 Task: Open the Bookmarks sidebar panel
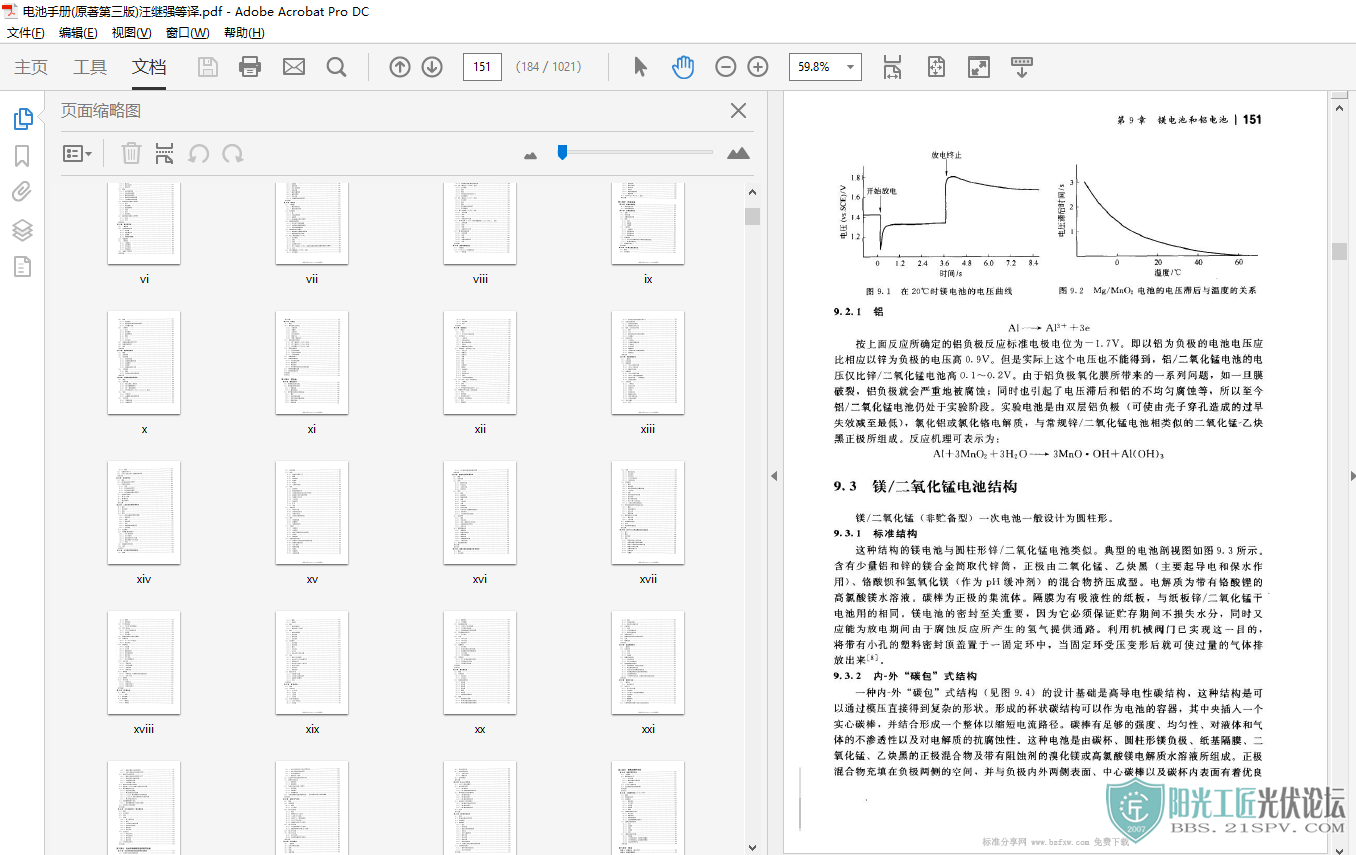[x=22, y=156]
